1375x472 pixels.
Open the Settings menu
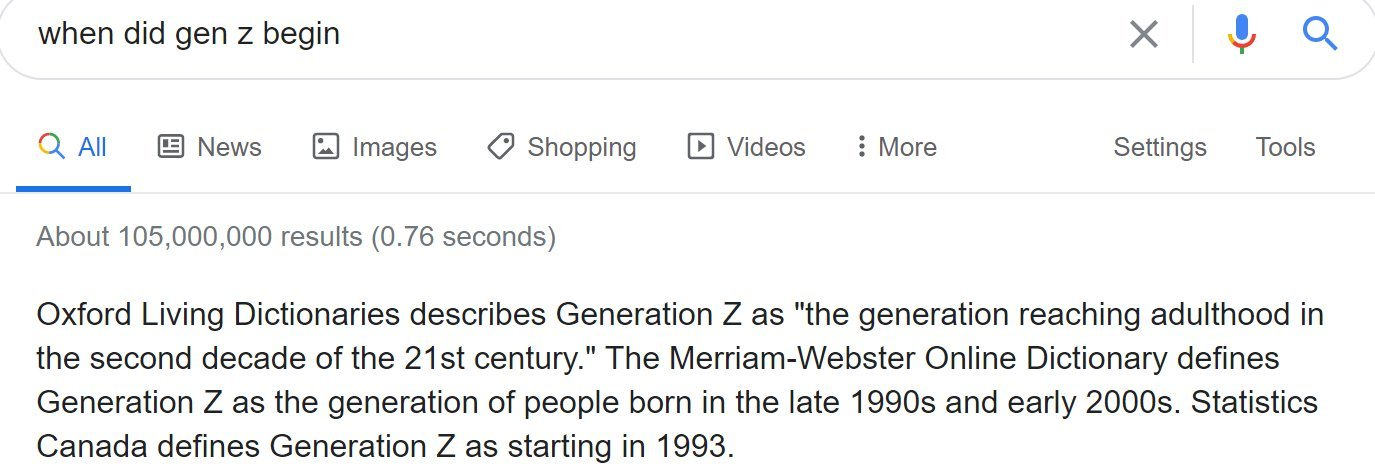pos(1160,147)
